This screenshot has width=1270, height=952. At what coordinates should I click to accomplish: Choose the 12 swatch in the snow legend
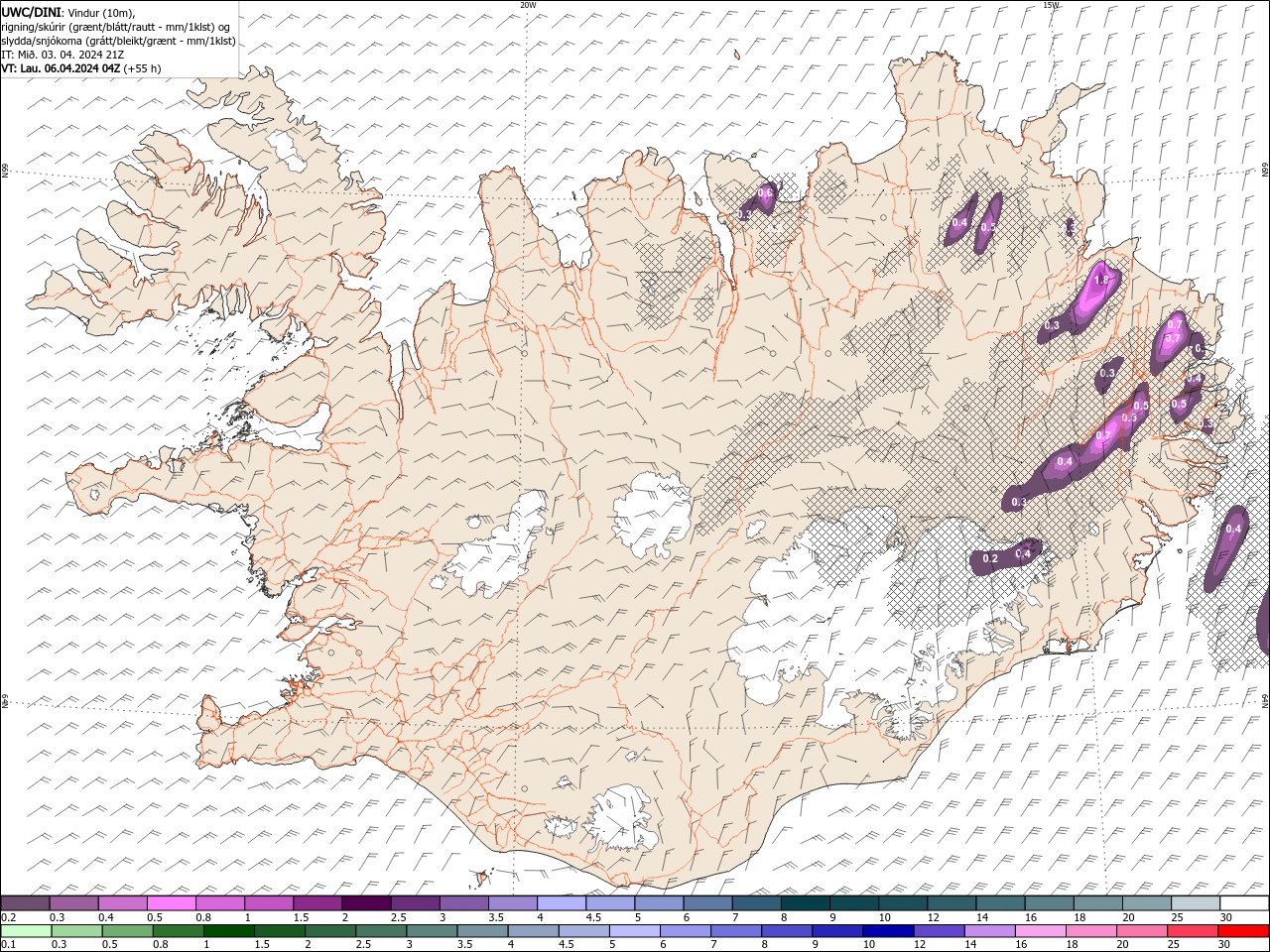point(952,903)
